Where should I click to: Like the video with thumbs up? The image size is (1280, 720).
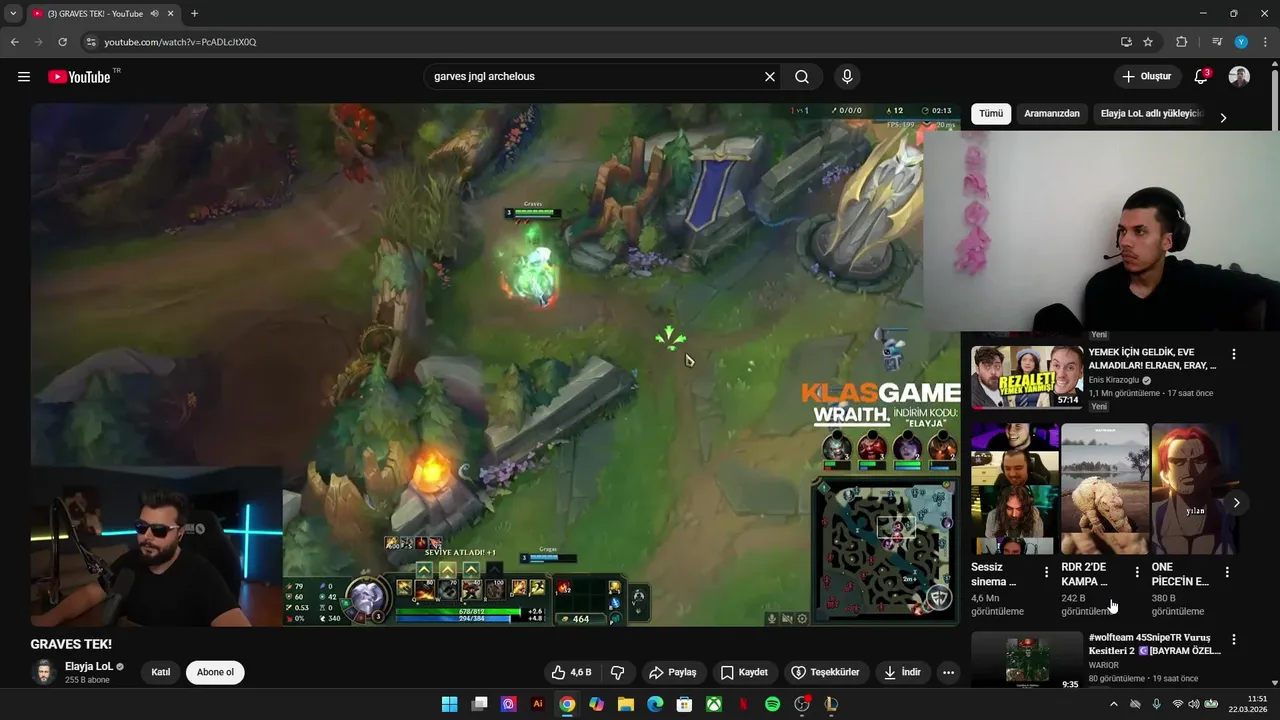(x=572, y=673)
